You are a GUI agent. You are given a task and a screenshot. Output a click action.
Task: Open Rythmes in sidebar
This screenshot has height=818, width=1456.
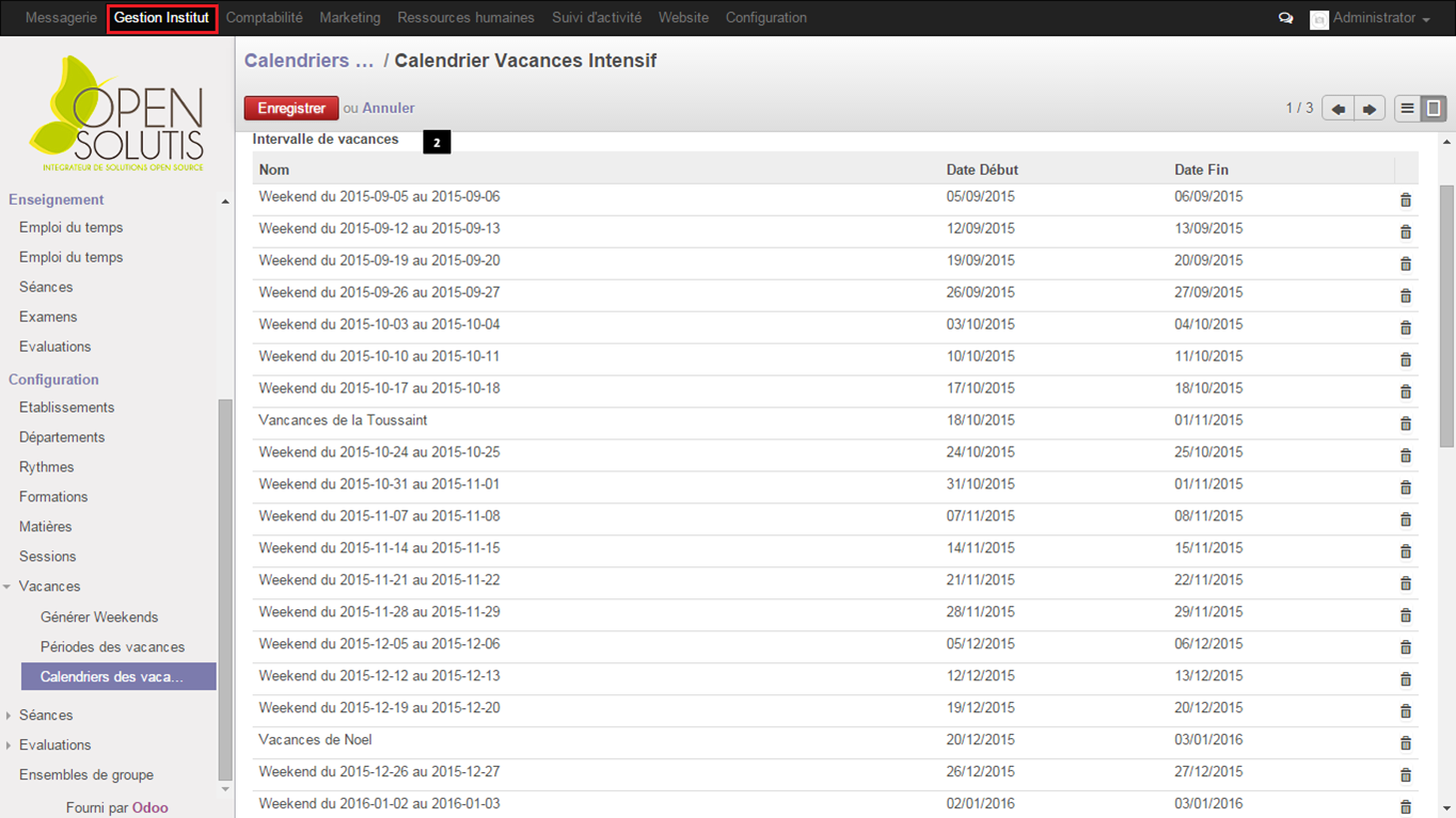pyautogui.click(x=46, y=467)
